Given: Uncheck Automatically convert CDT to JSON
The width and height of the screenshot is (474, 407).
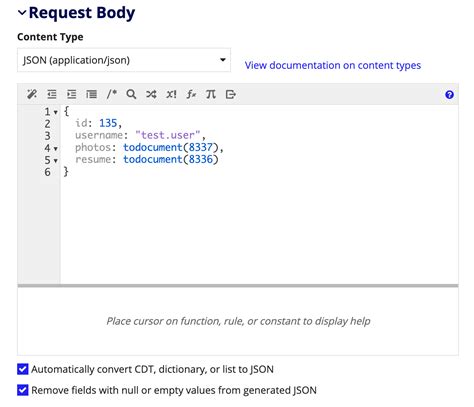Looking at the screenshot, I should (x=23, y=369).
